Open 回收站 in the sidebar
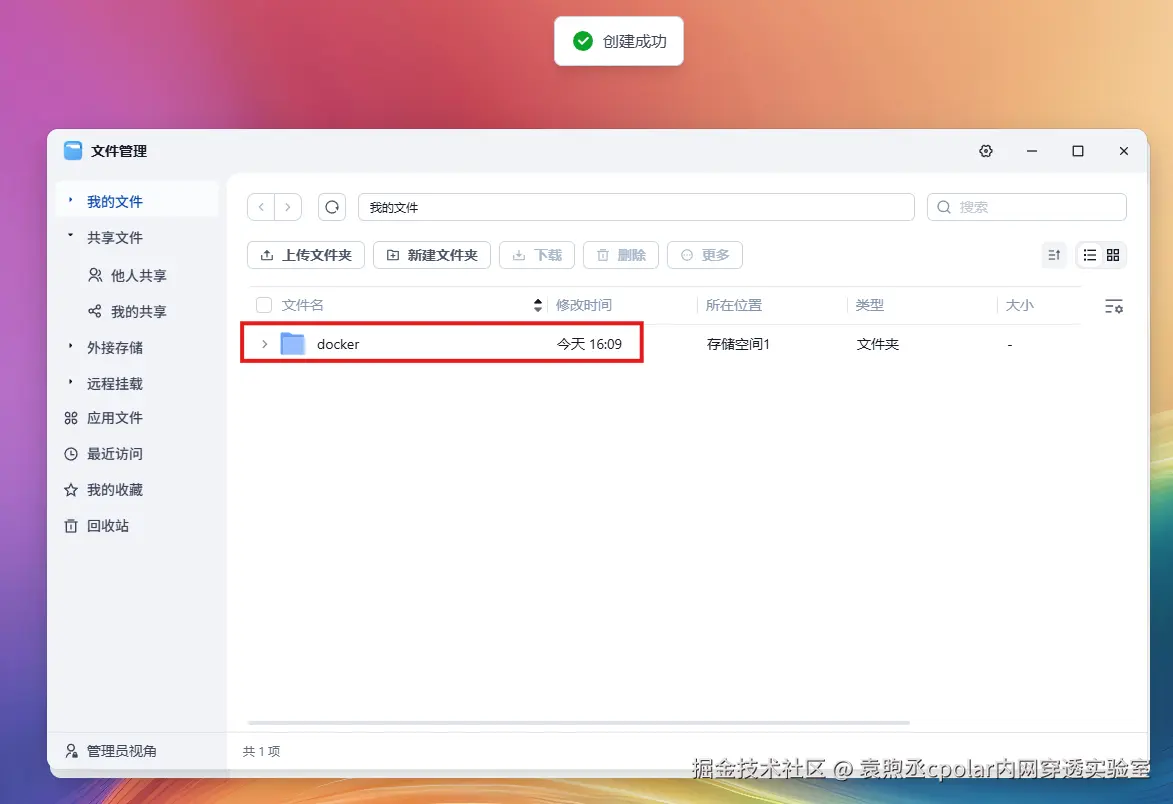The height and width of the screenshot is (804, 1173). (x=97, y=526)
